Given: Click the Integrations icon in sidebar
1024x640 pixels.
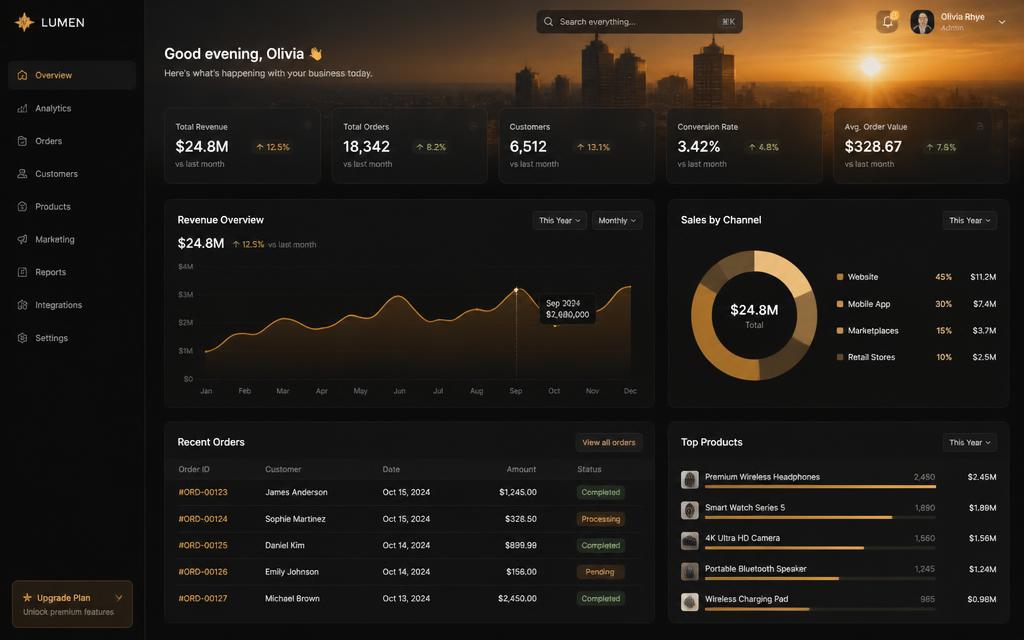Looking at the screenshot, I should (x=22, y=305).
